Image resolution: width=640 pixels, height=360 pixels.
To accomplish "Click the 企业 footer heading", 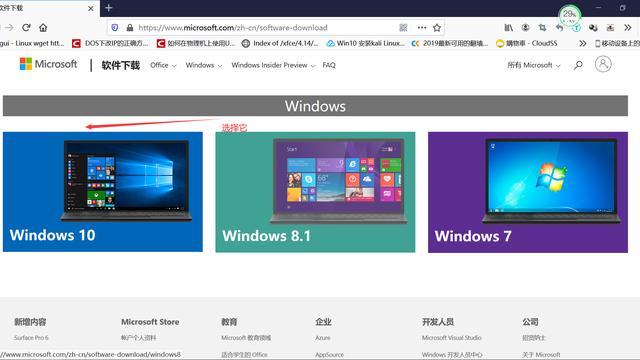I will click(323, 322).
